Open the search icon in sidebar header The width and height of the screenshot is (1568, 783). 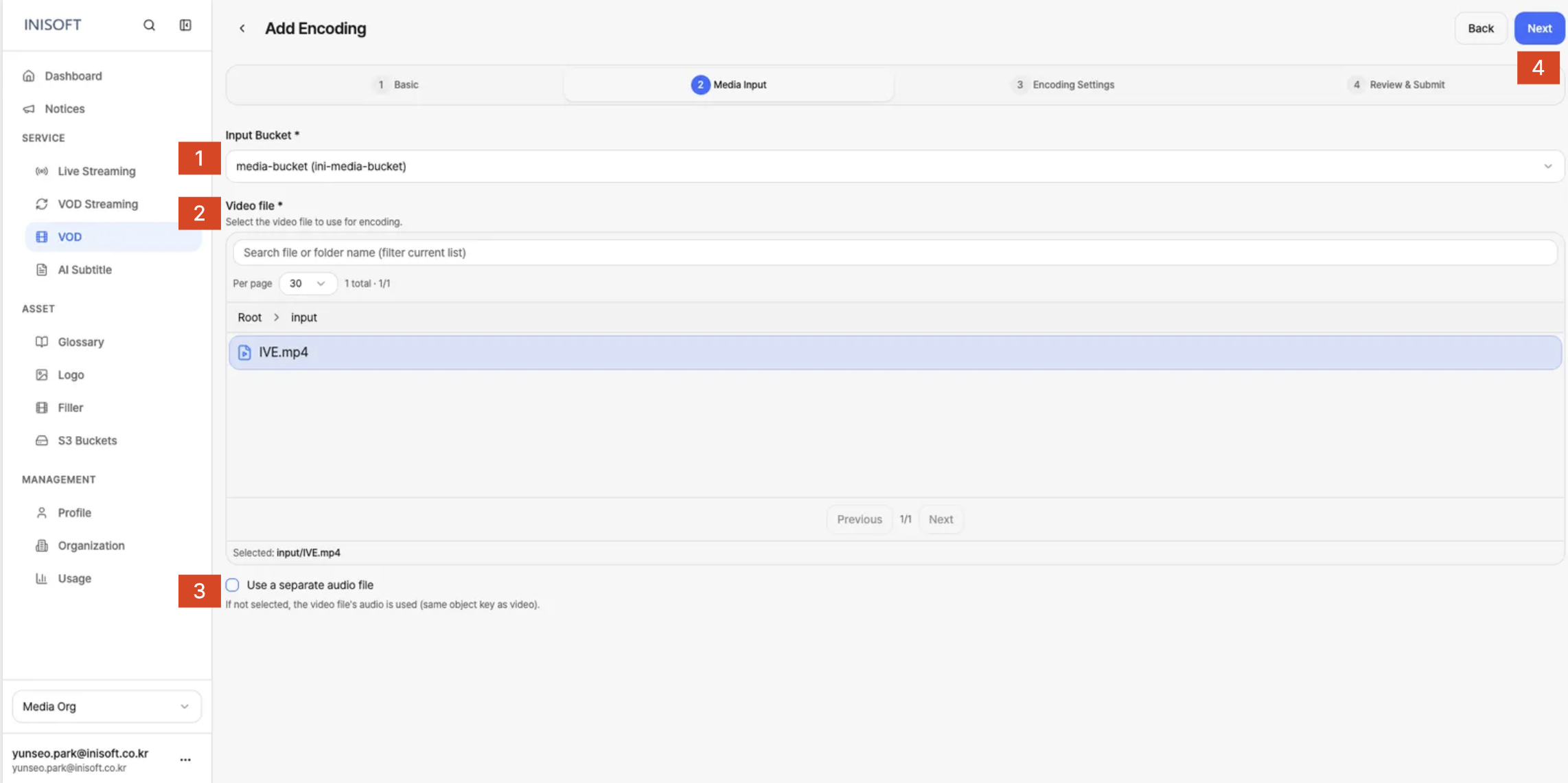click(149, 25)
